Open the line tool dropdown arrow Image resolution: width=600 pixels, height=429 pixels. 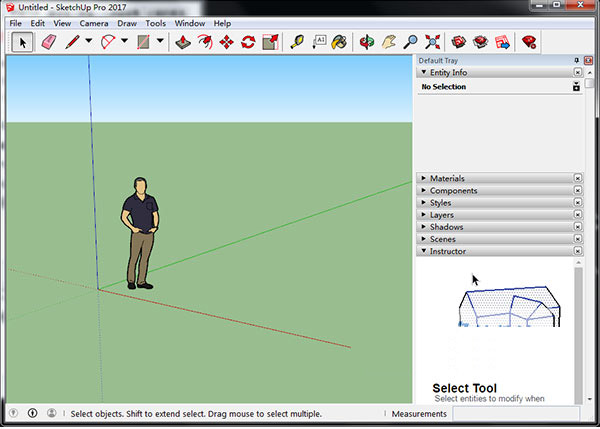[88, 42]
